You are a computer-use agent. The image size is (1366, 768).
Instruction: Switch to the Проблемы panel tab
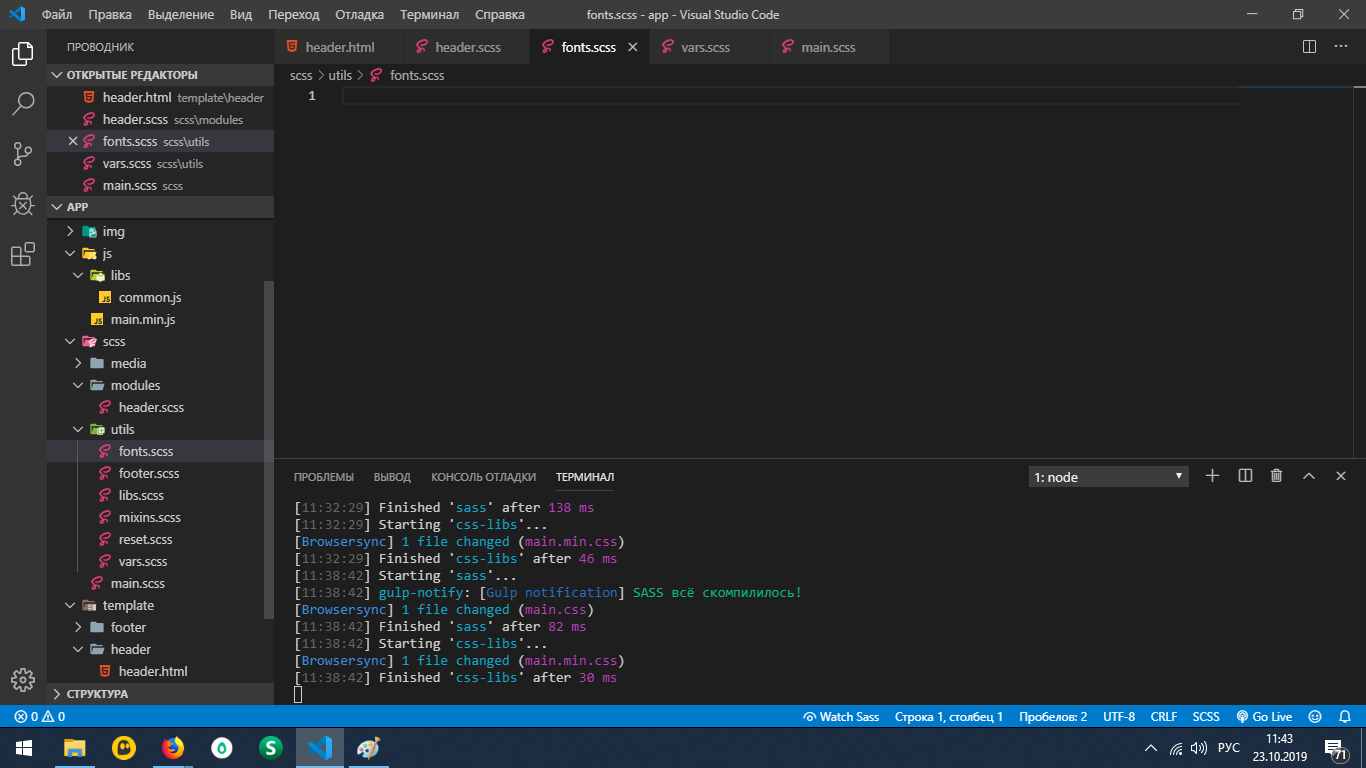324,477
